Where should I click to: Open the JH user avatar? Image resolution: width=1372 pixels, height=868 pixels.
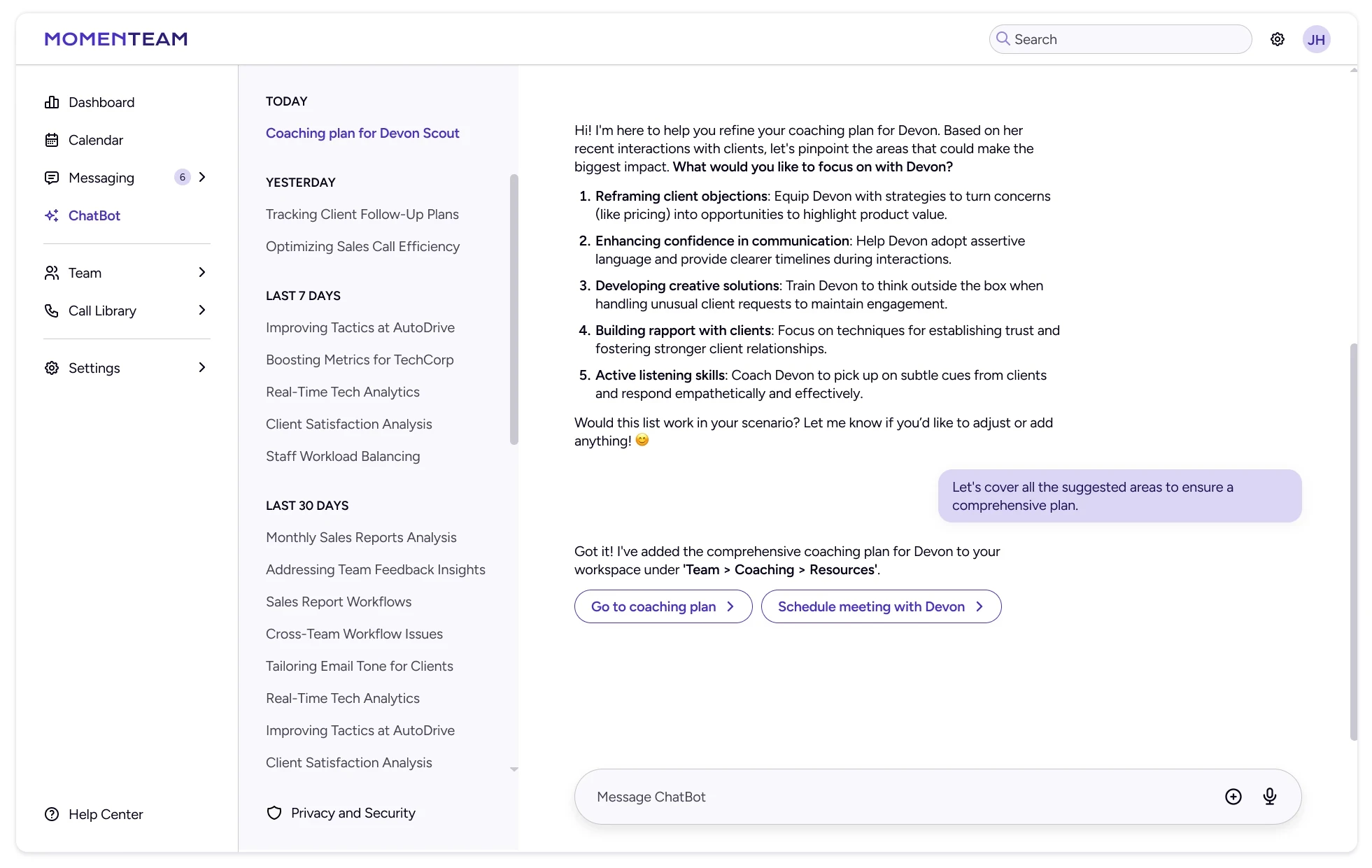tap(1315, 39)
